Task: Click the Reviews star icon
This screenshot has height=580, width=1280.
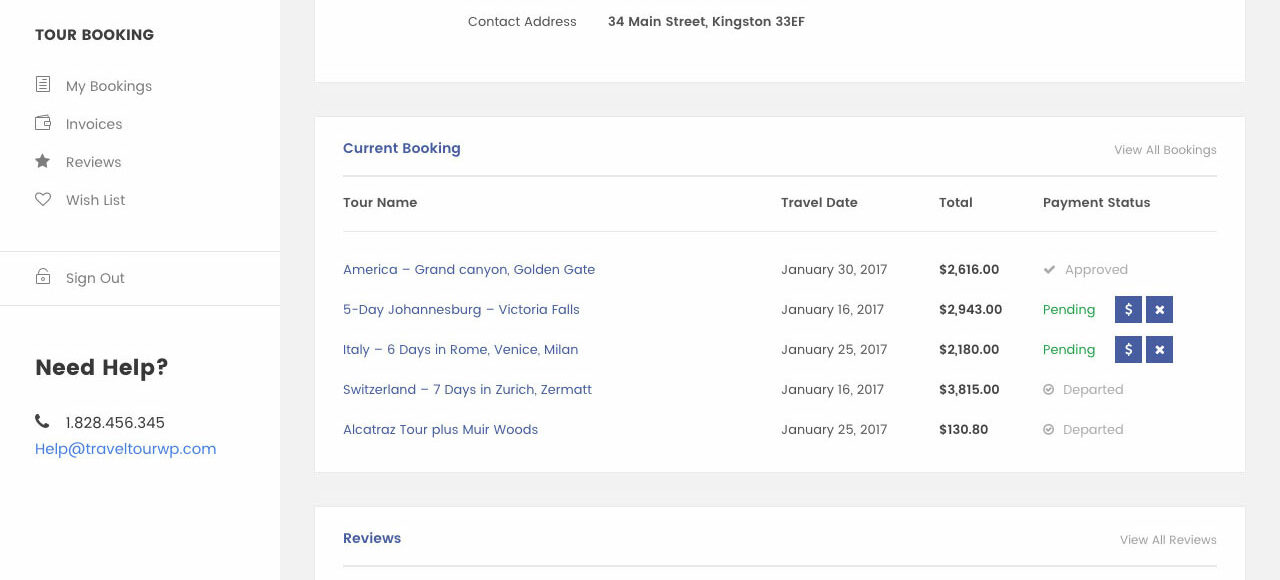Action: tap(43, 161)
